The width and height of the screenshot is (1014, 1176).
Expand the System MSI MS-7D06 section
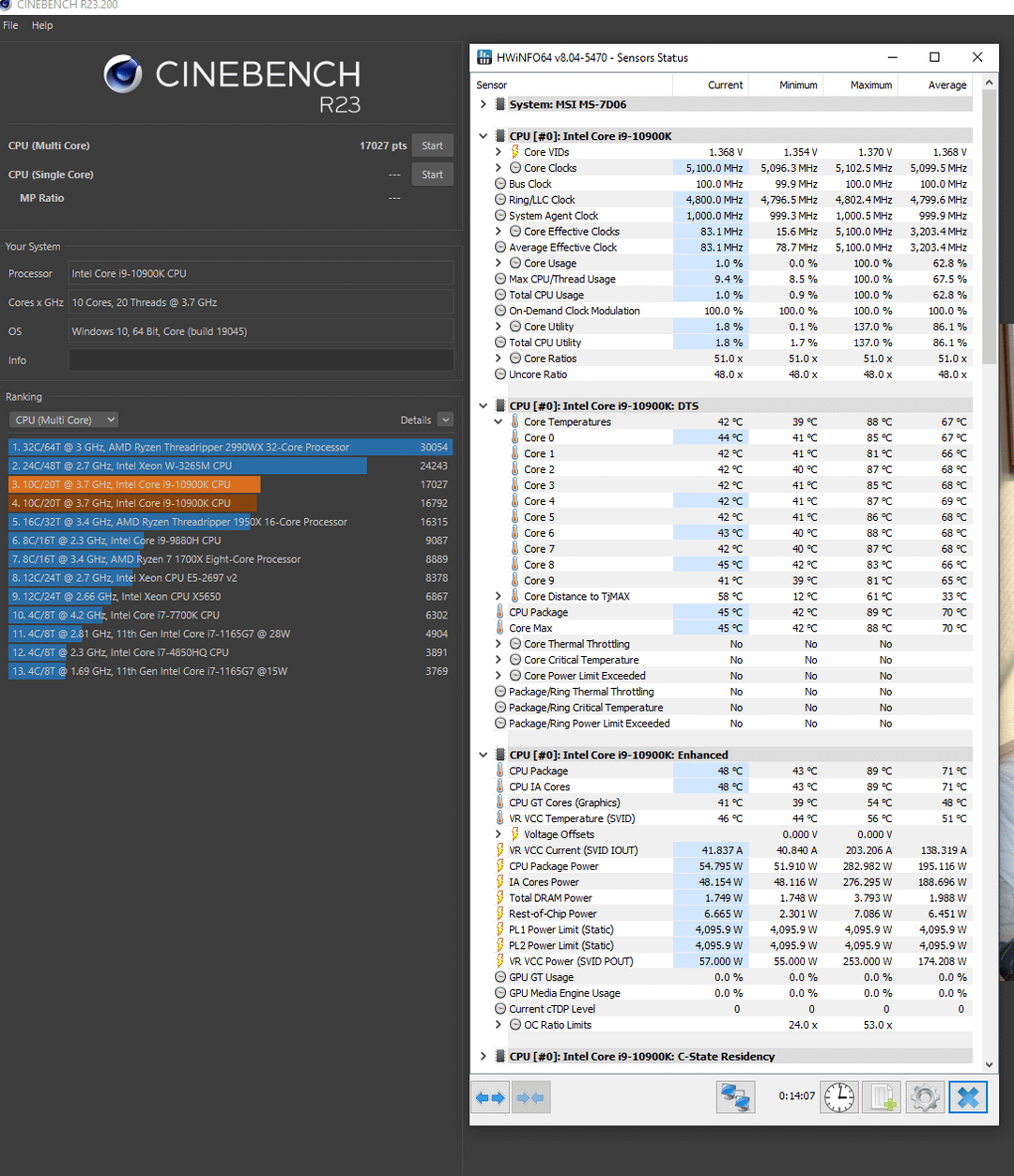pos(484,104)
